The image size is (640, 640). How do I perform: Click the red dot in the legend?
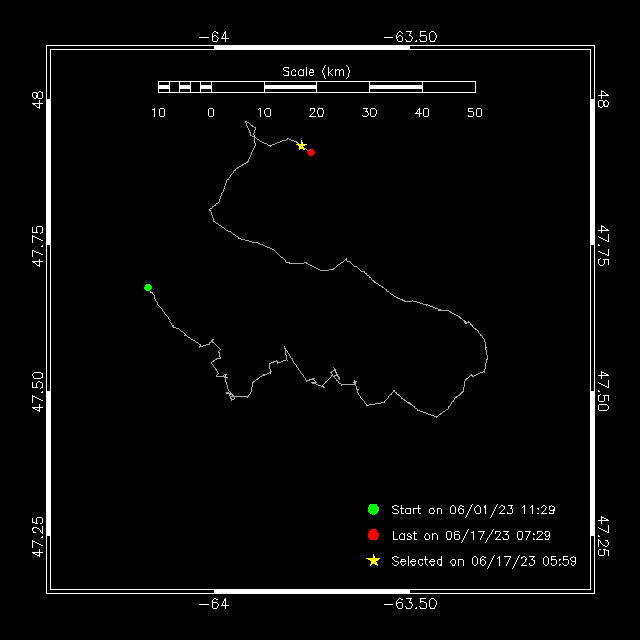pos(373,535)
